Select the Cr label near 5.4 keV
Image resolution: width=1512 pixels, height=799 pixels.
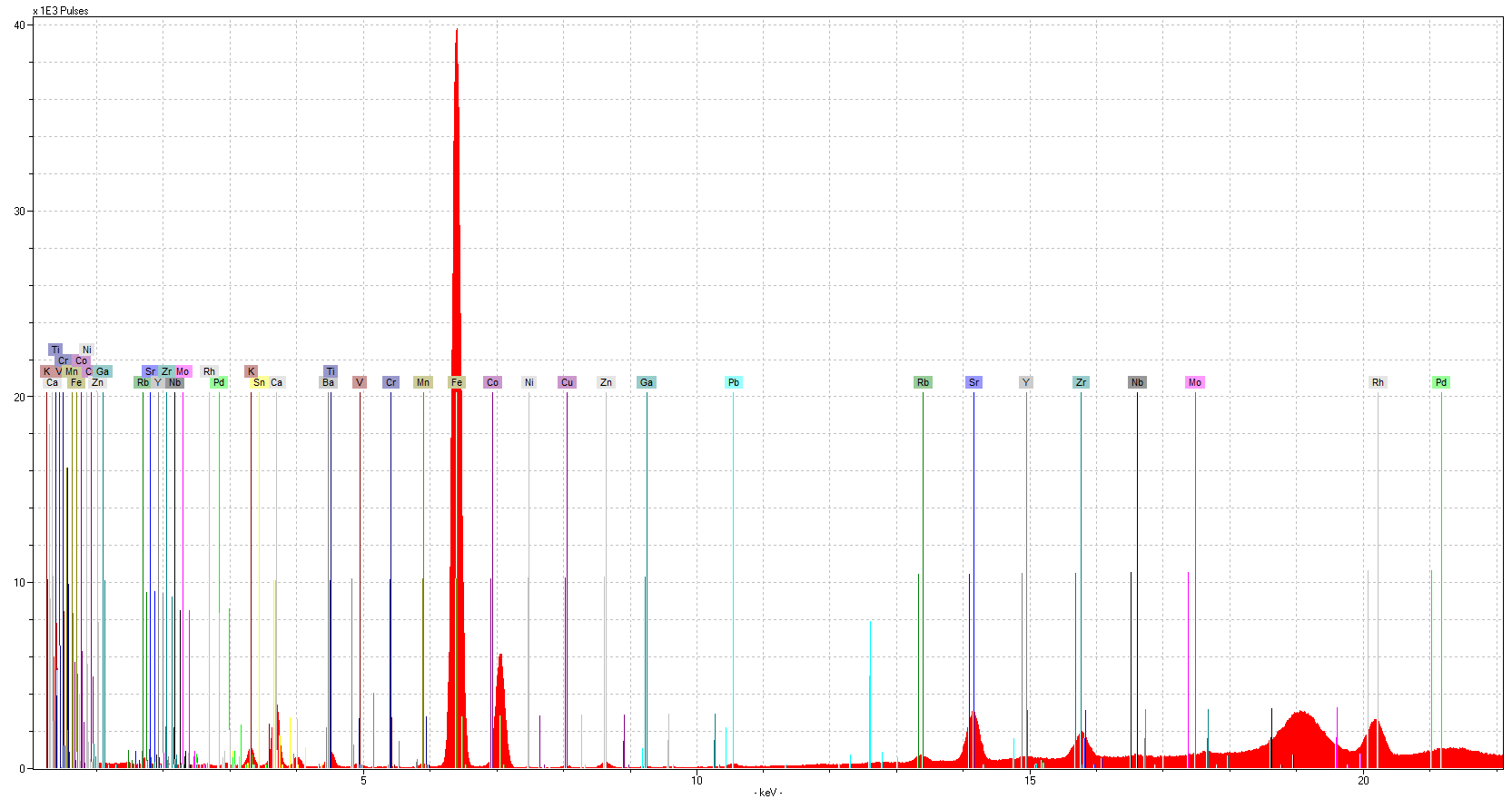(390, 382)
